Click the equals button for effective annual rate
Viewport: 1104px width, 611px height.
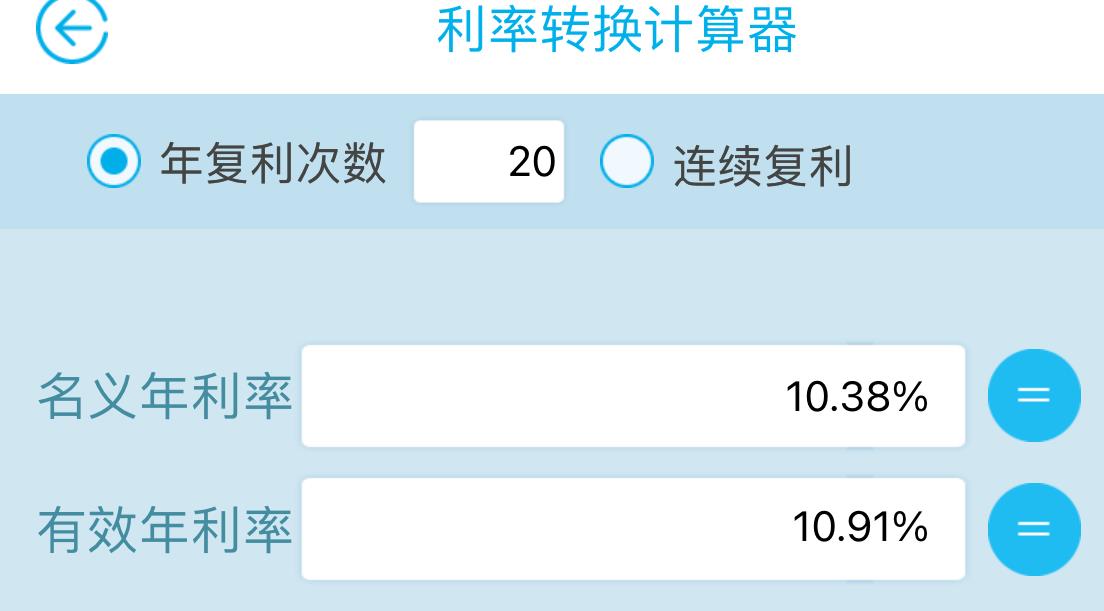point(1034,530)
